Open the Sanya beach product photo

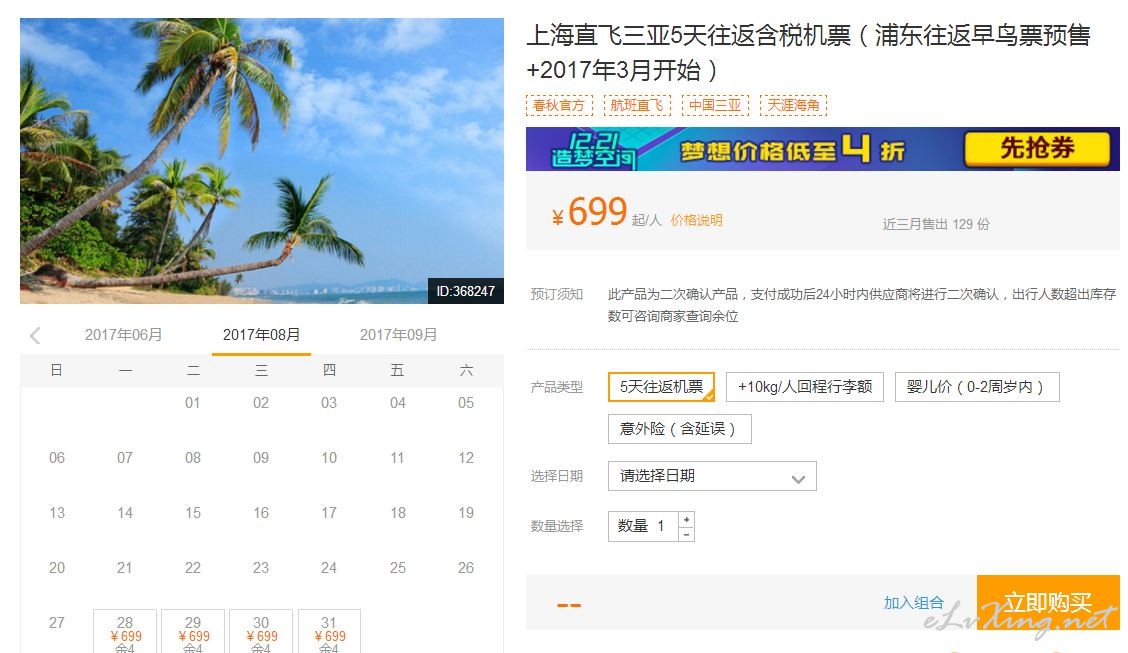coord(262,161)
